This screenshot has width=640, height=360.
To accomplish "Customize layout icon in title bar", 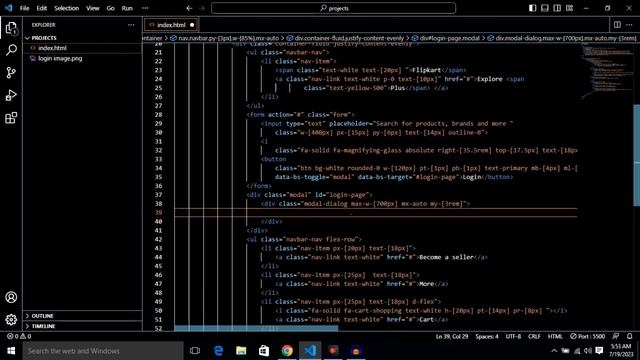I will tap(569, 8).
